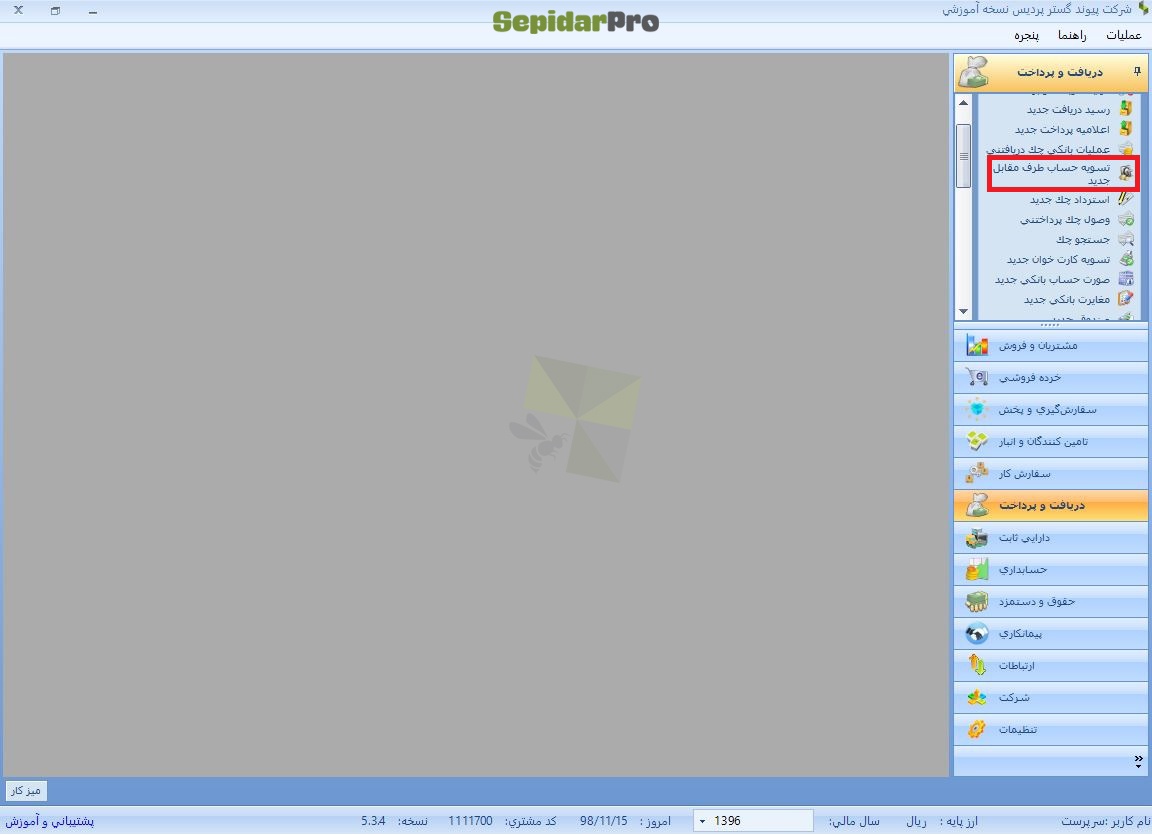Open the پنجره menu
The image size is (1152, 835).
1026,35
